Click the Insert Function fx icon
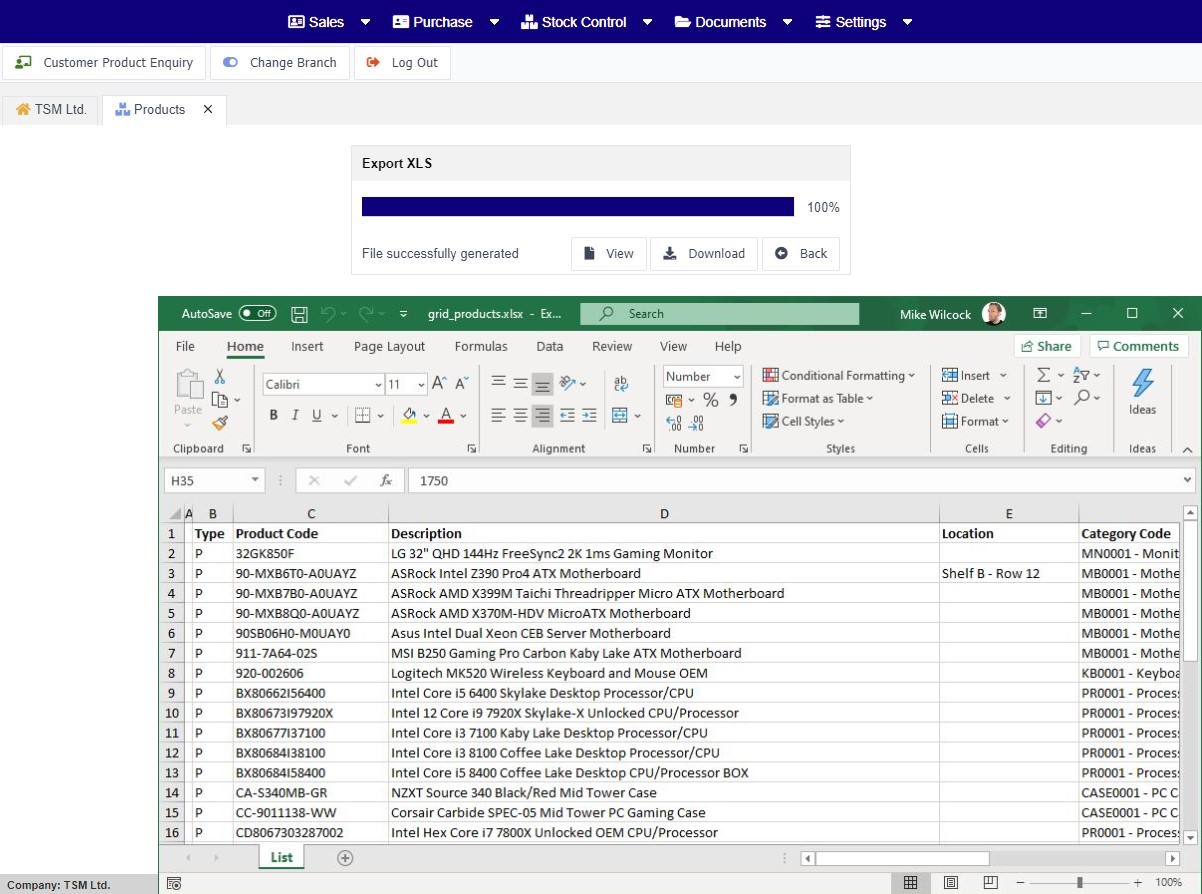 [x=386, y=481]
